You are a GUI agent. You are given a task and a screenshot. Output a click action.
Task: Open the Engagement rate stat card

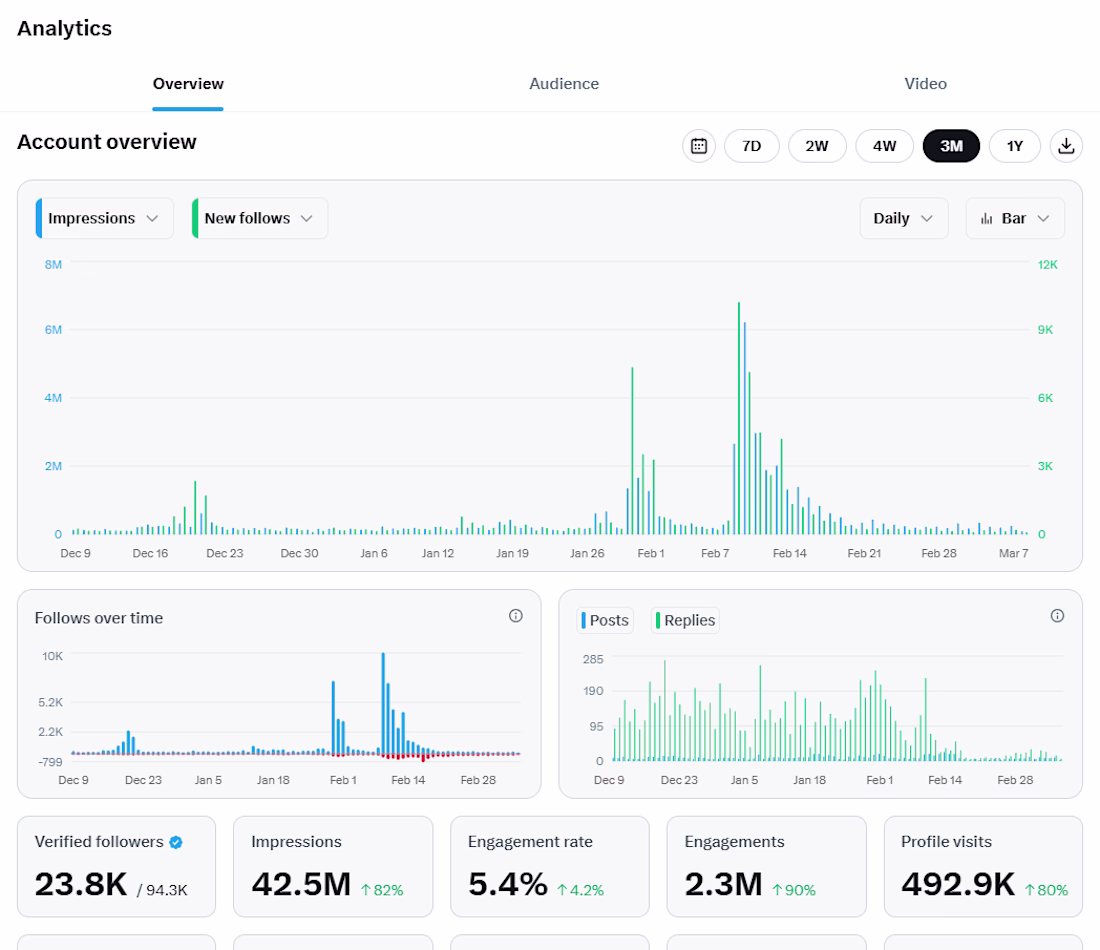pyautogui.click(x=549, y=867)
